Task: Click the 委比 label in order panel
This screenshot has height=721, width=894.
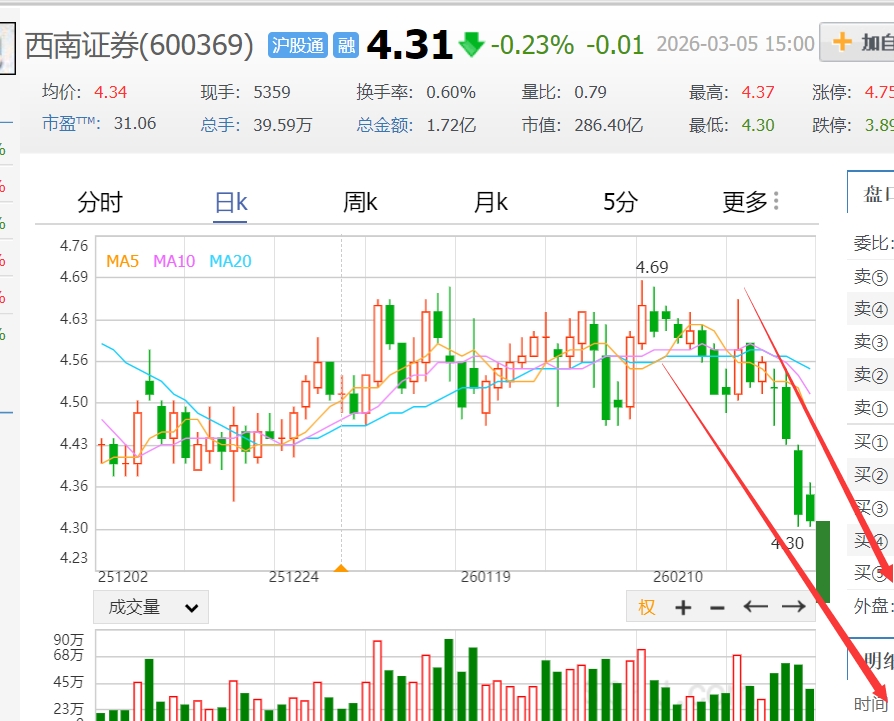Action: [x=871, y=243]
